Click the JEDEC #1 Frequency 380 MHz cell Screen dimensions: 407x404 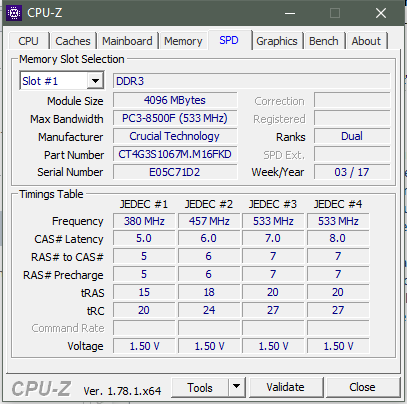coord(144,221)
